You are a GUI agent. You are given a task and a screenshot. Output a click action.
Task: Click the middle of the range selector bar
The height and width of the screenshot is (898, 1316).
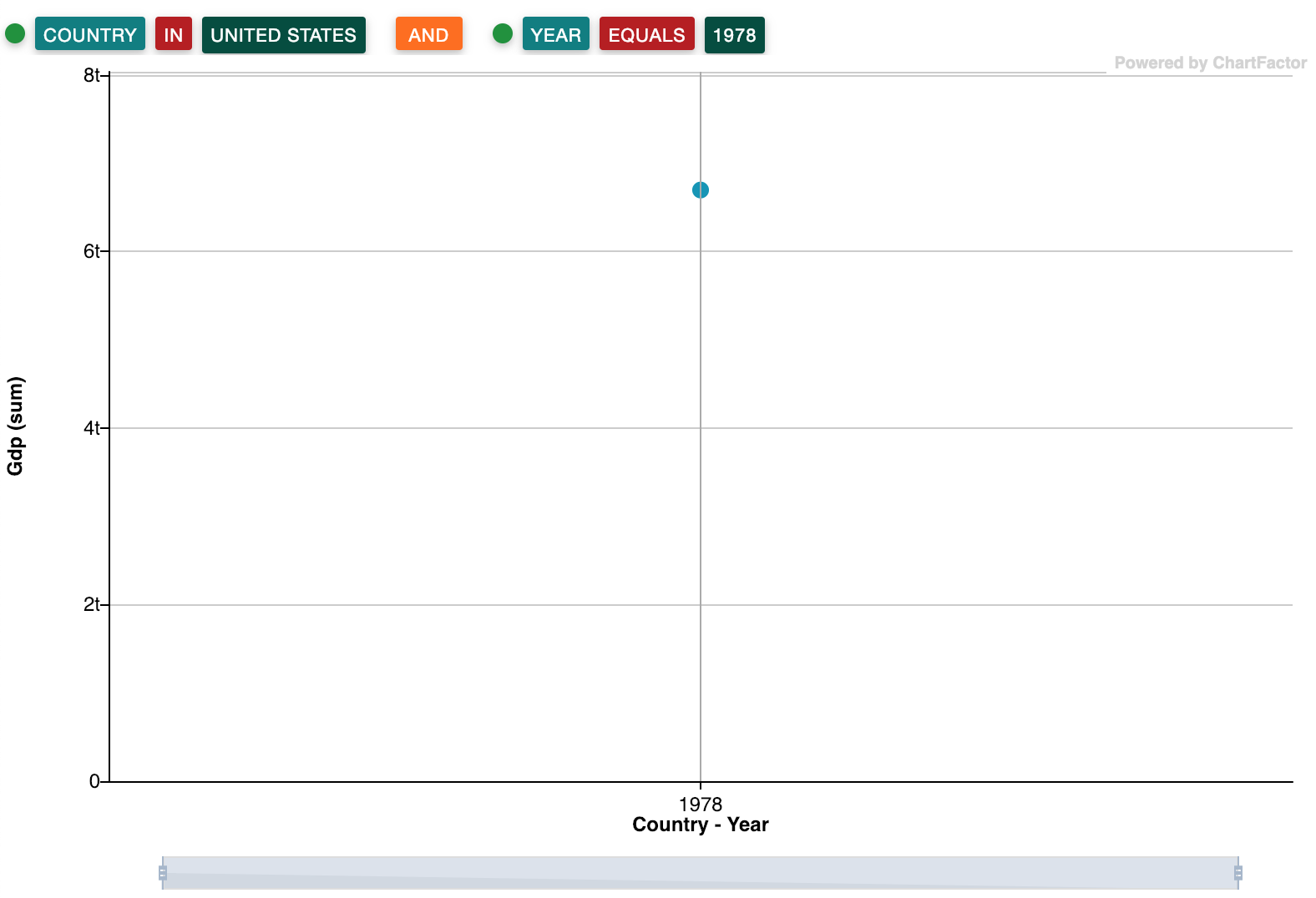pyautogui.click(x=700, y=873)
